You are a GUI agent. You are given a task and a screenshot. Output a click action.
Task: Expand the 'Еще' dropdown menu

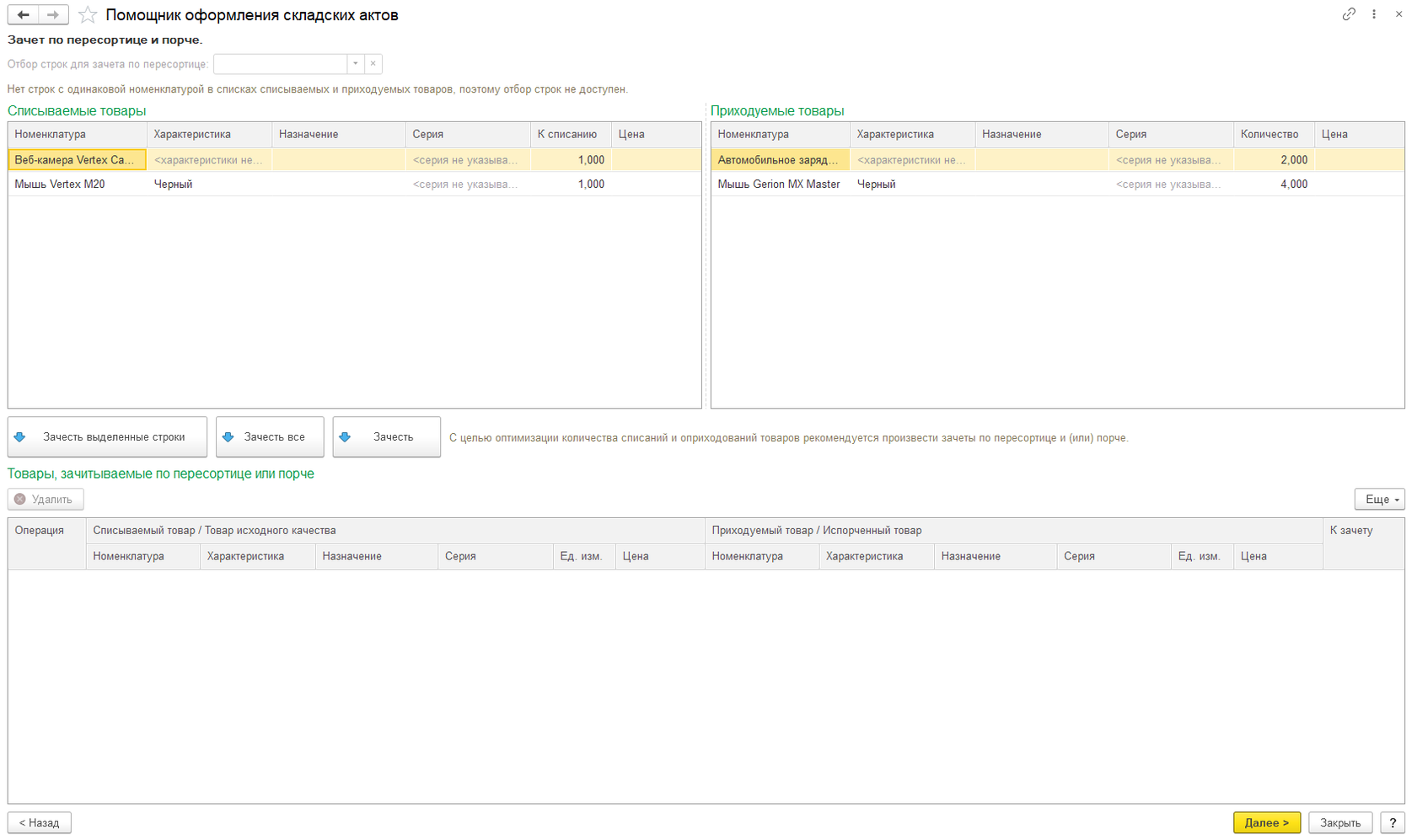(x=1380, y=500)
